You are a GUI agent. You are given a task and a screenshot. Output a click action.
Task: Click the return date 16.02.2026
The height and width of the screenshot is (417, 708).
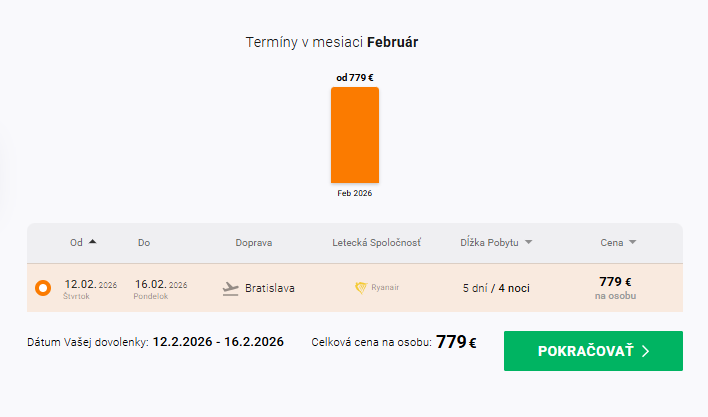pyautogui.click(x=159, y=285)
